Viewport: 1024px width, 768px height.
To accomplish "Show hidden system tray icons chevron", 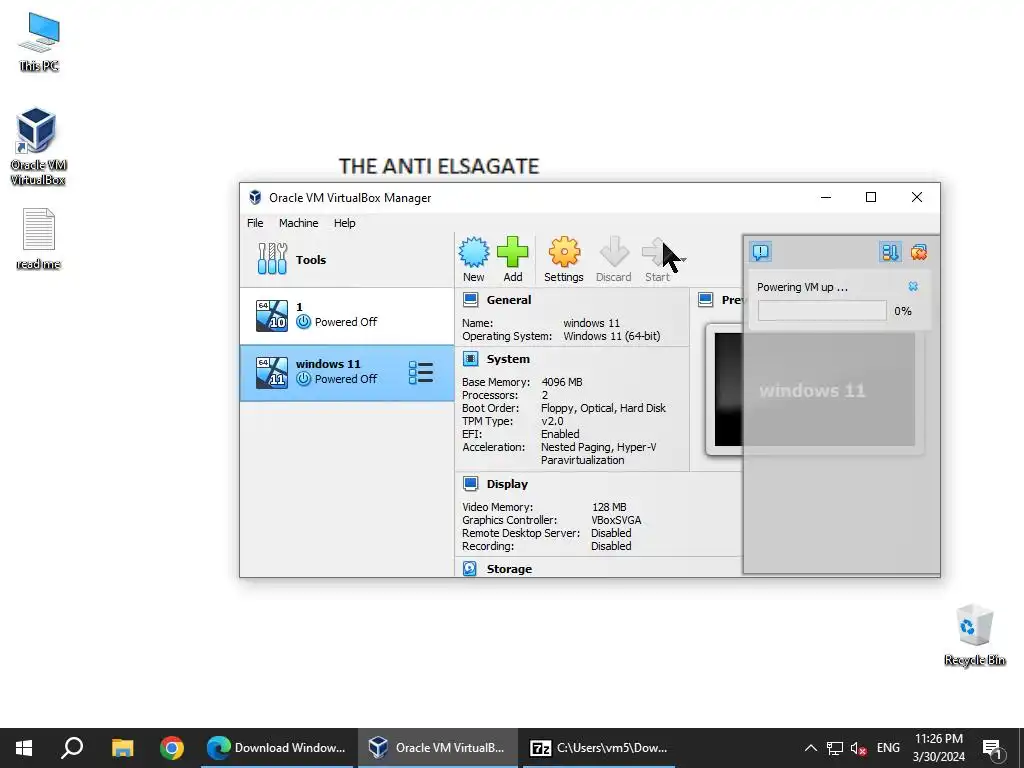I will point(810,748).
